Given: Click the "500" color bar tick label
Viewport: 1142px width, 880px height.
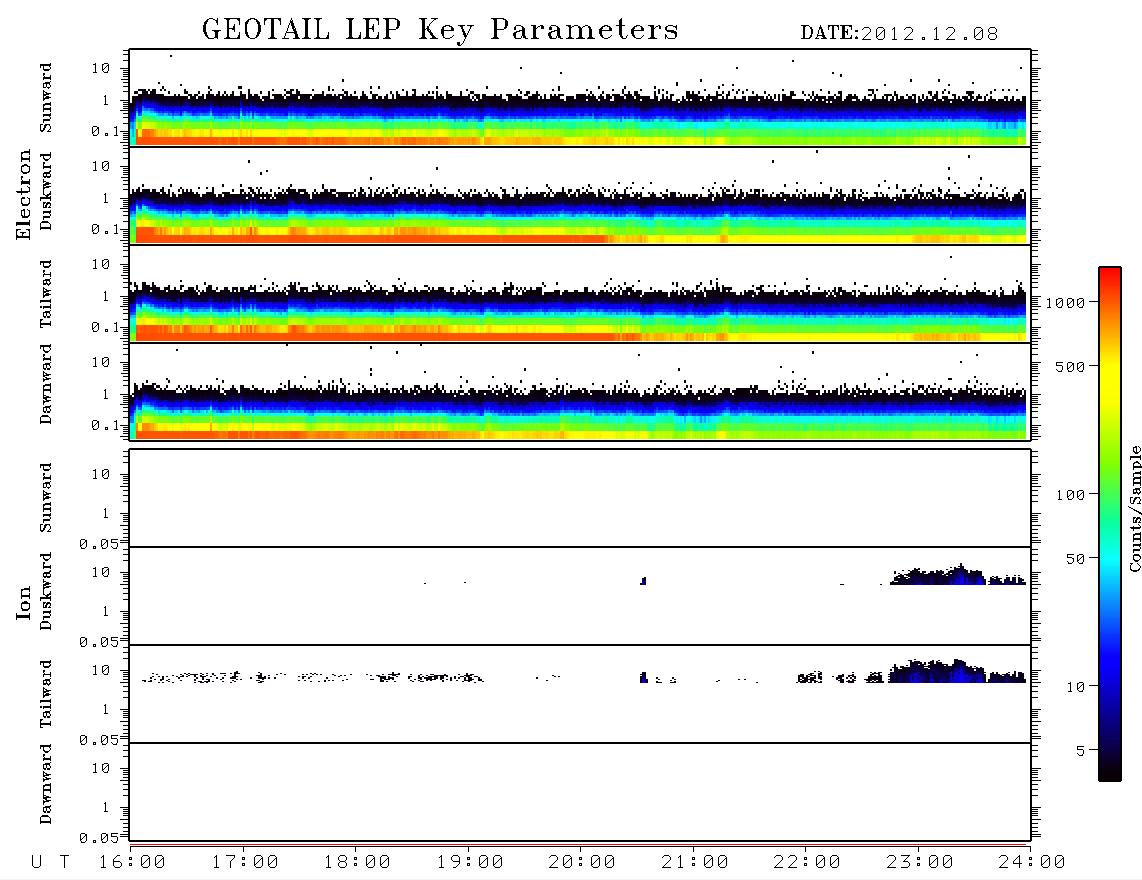Looking at the screenshot, I should [x=1071, y=367].
